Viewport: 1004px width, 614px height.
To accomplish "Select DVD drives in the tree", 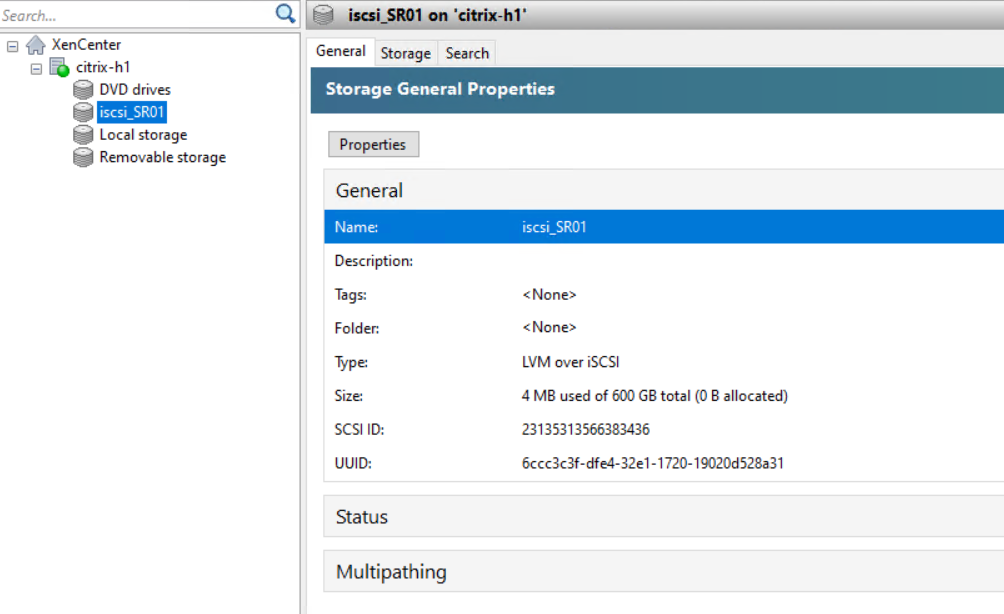I will (134, 90).
